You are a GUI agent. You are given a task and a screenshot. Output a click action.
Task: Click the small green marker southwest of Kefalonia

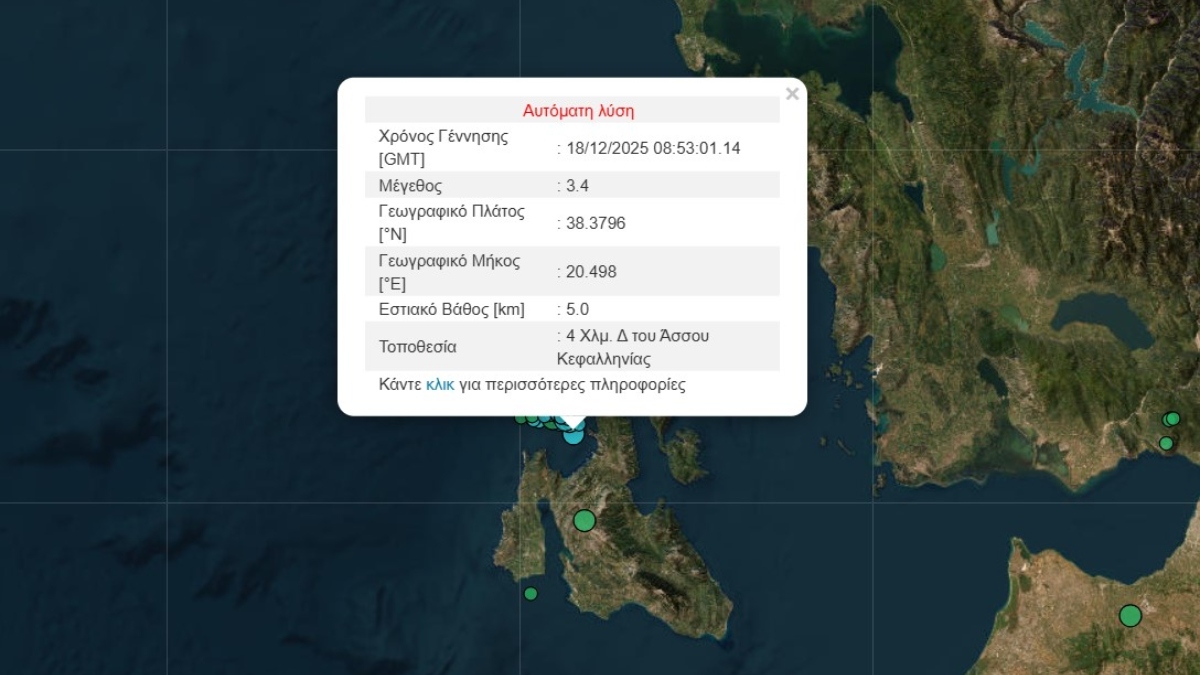tap(530, 593)
